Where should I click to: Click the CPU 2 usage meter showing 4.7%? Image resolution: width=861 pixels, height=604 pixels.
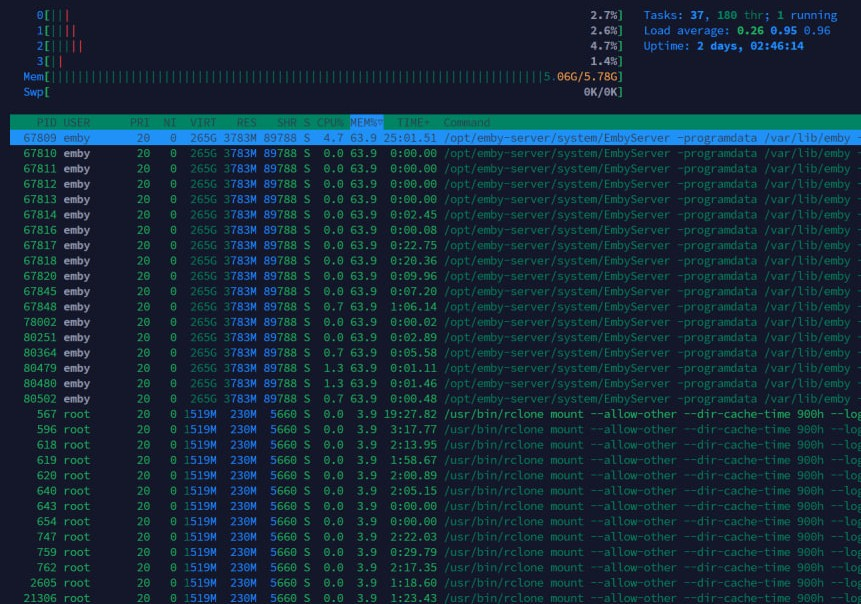(329, 46)
